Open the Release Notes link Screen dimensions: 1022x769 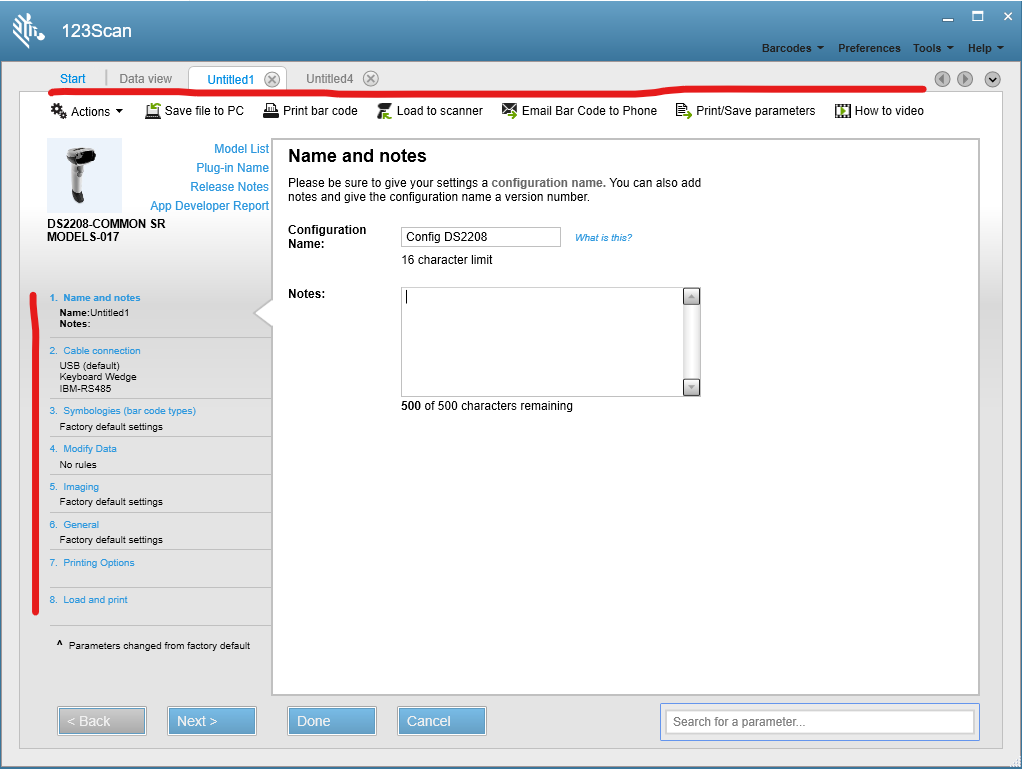point(229,186)
